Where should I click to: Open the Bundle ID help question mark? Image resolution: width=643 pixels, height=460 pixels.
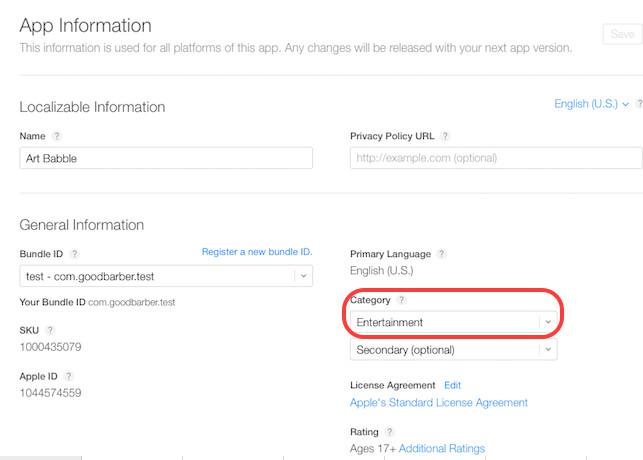click(75, 254)
